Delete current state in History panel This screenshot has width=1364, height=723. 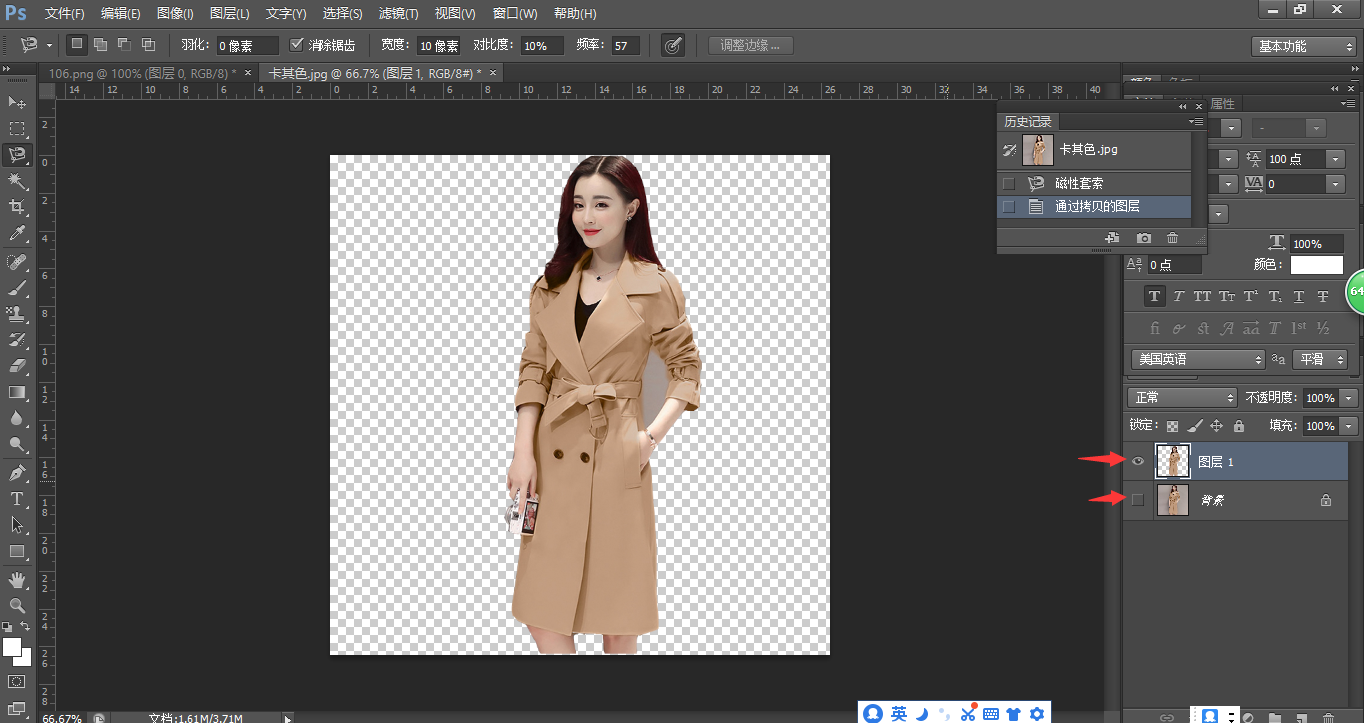tap(1173, 238)
